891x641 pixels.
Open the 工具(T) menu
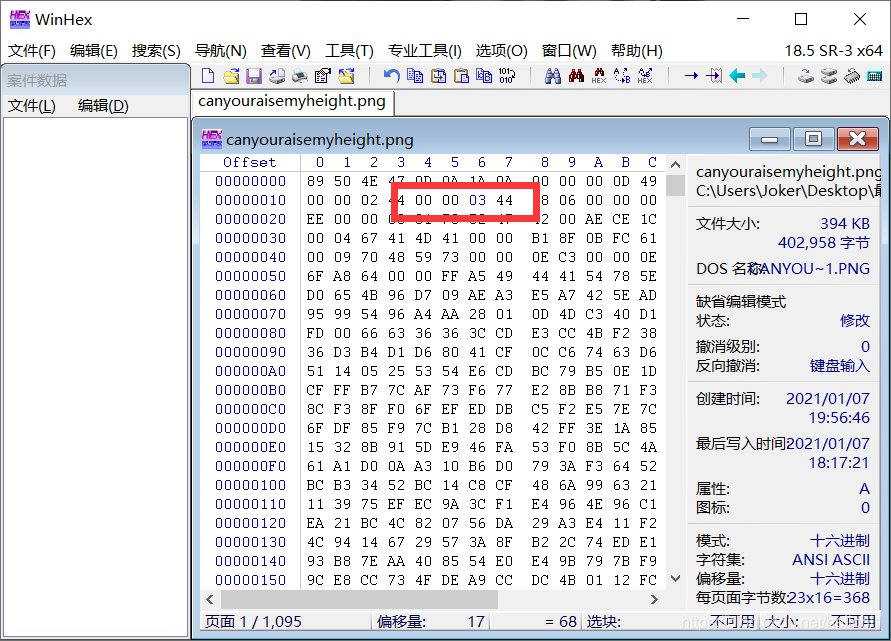click(349, 51)
